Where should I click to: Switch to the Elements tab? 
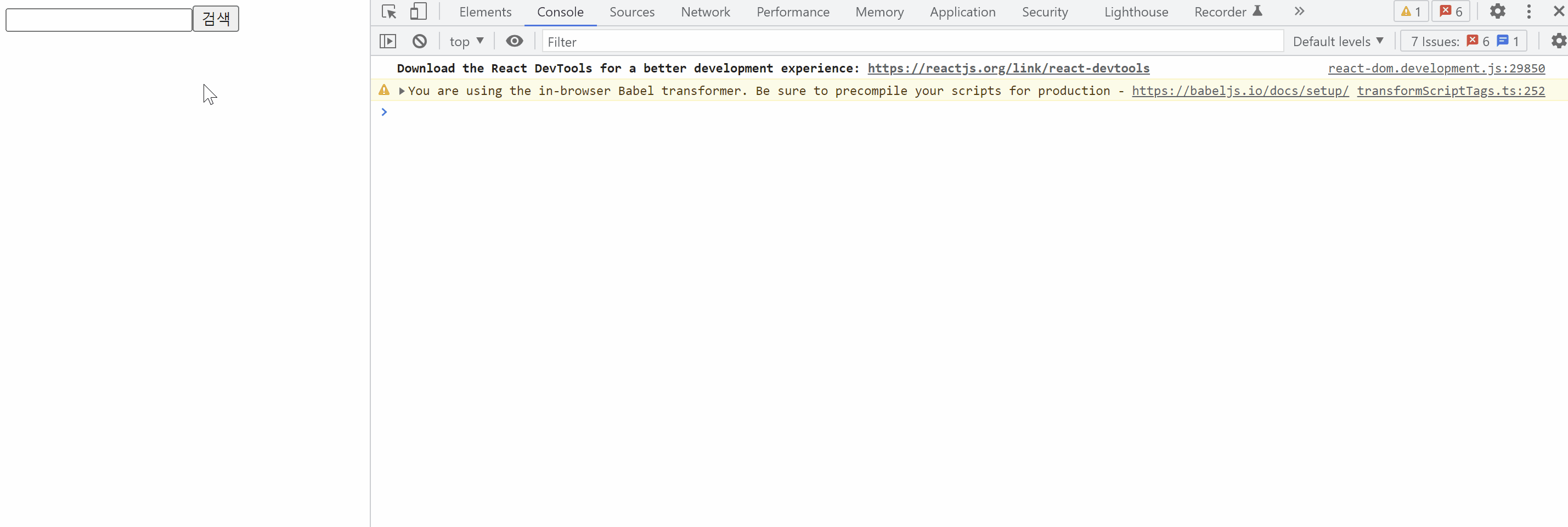(485, 12)
